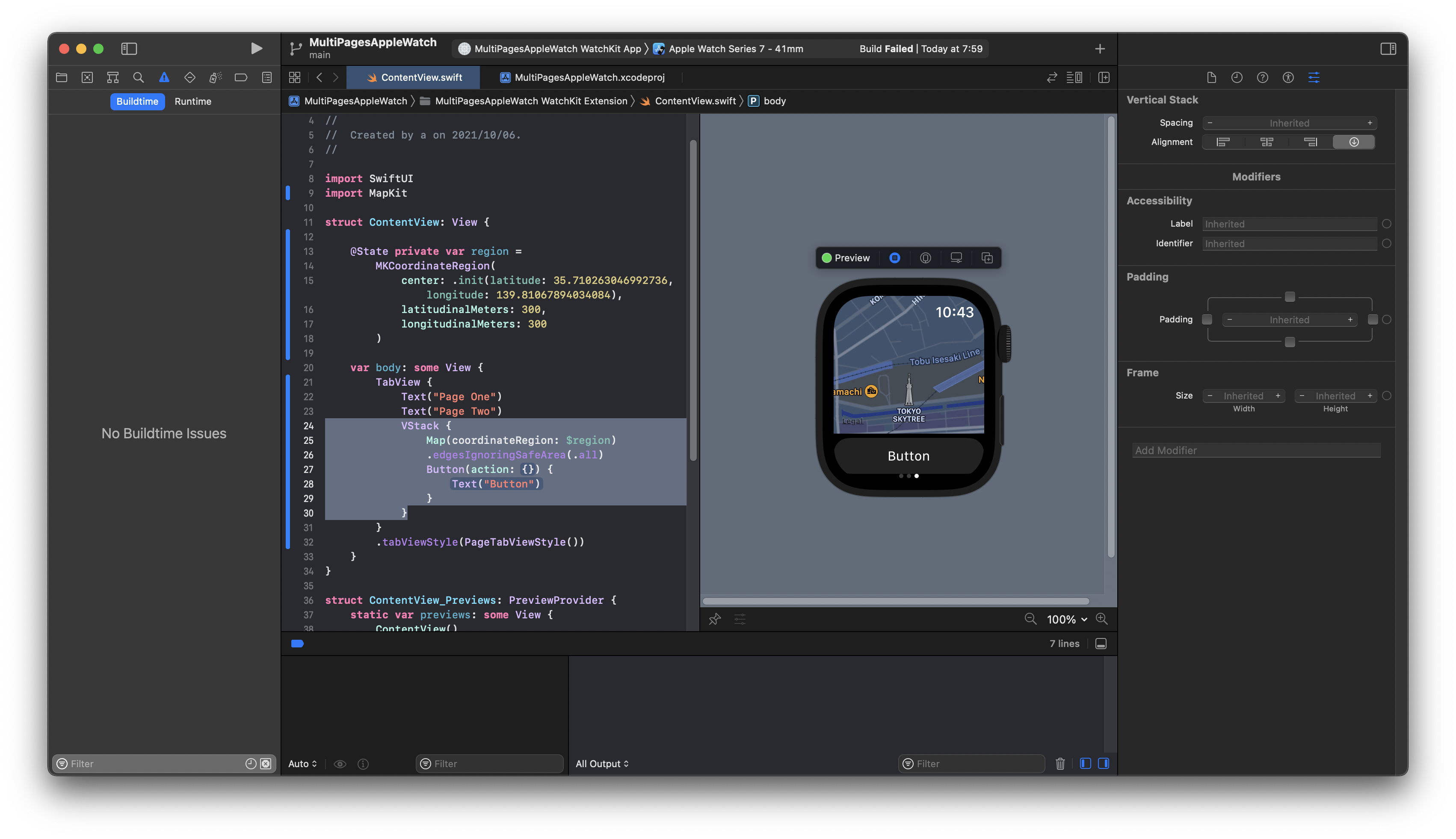The image size is (1456, 839).
Task: Increase the Height size value
Action: pos(1370,396)
